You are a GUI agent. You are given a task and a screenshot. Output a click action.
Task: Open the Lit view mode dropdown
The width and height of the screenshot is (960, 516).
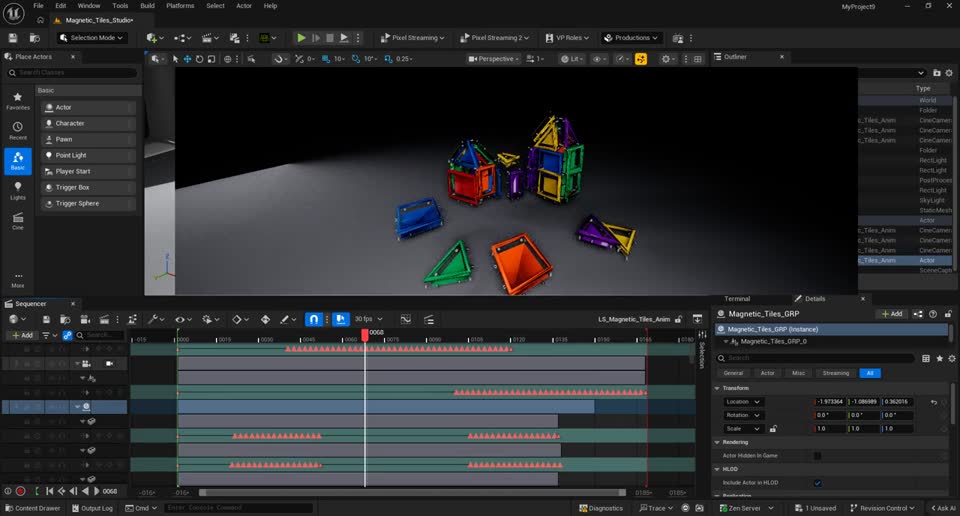tap(572, 59)
